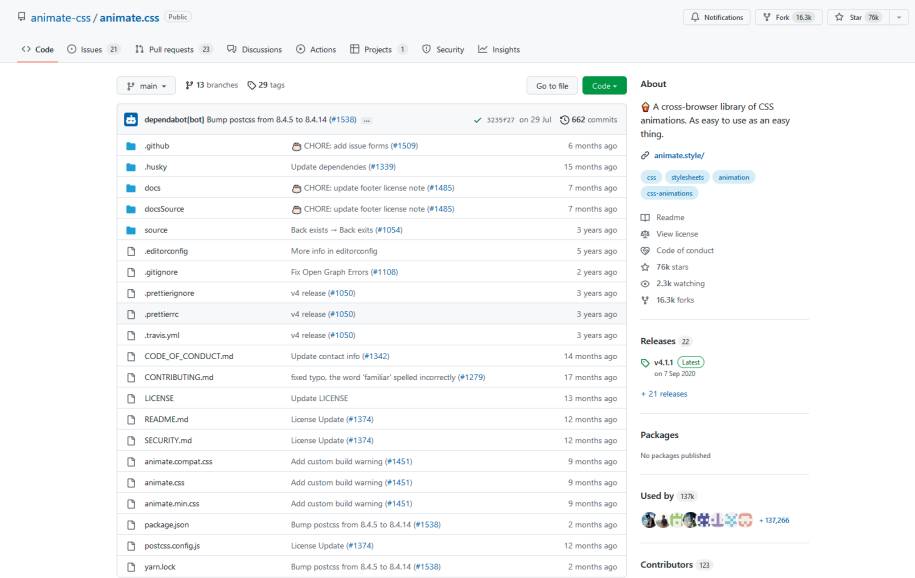
Task: Open the Packages heading link
Action: pyautogui.click(x=659, y=435)
